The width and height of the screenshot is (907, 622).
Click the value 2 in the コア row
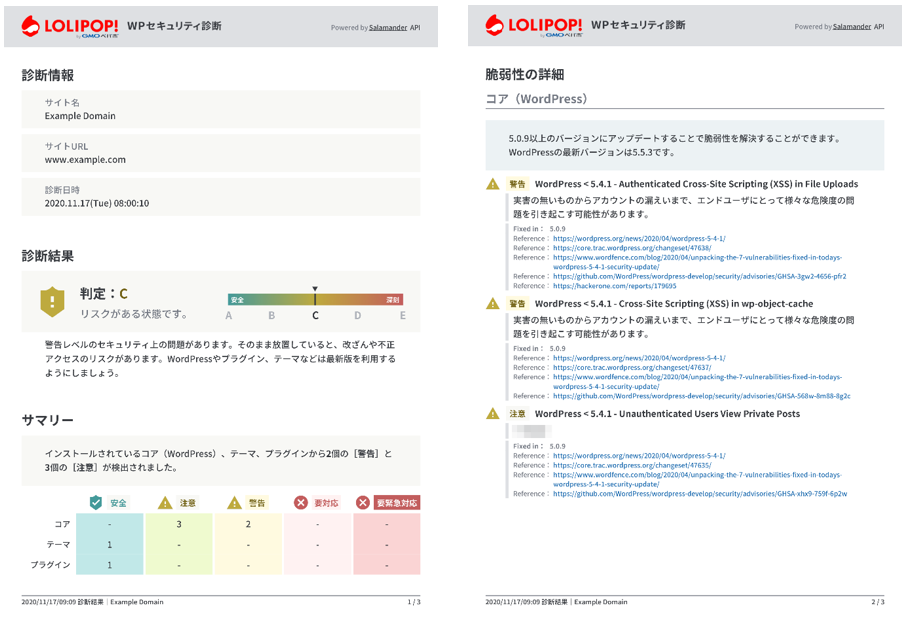click(248, 524)
